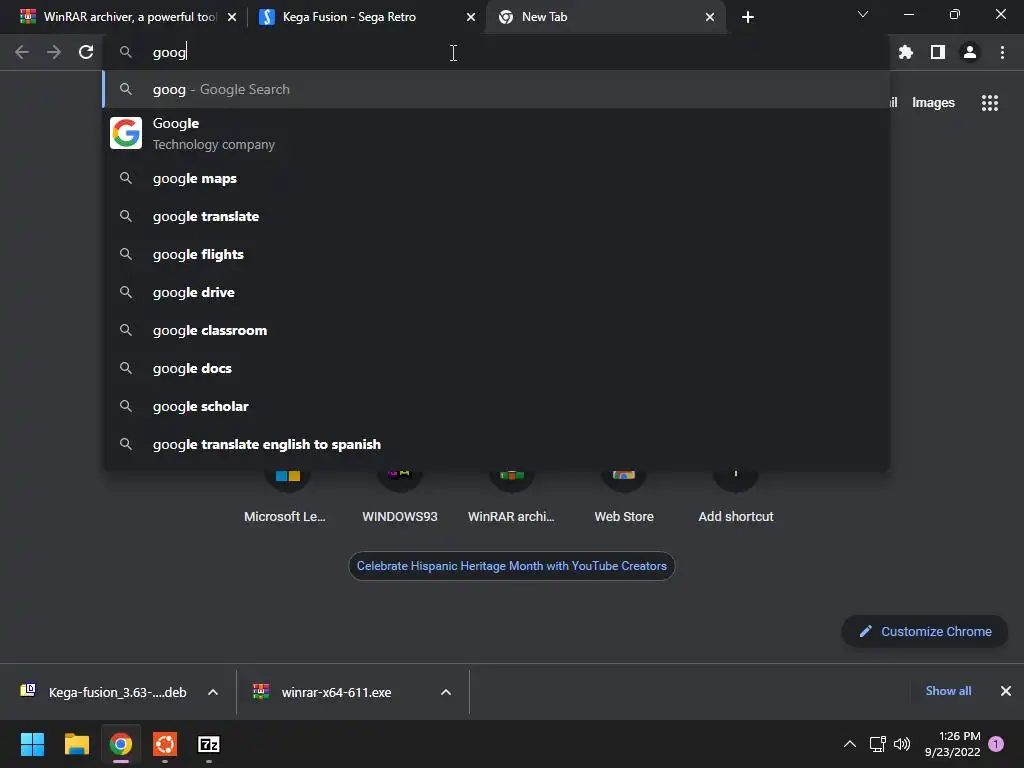Open the Images link
The width and height of the screenshot is (1024, 768).
933,103
